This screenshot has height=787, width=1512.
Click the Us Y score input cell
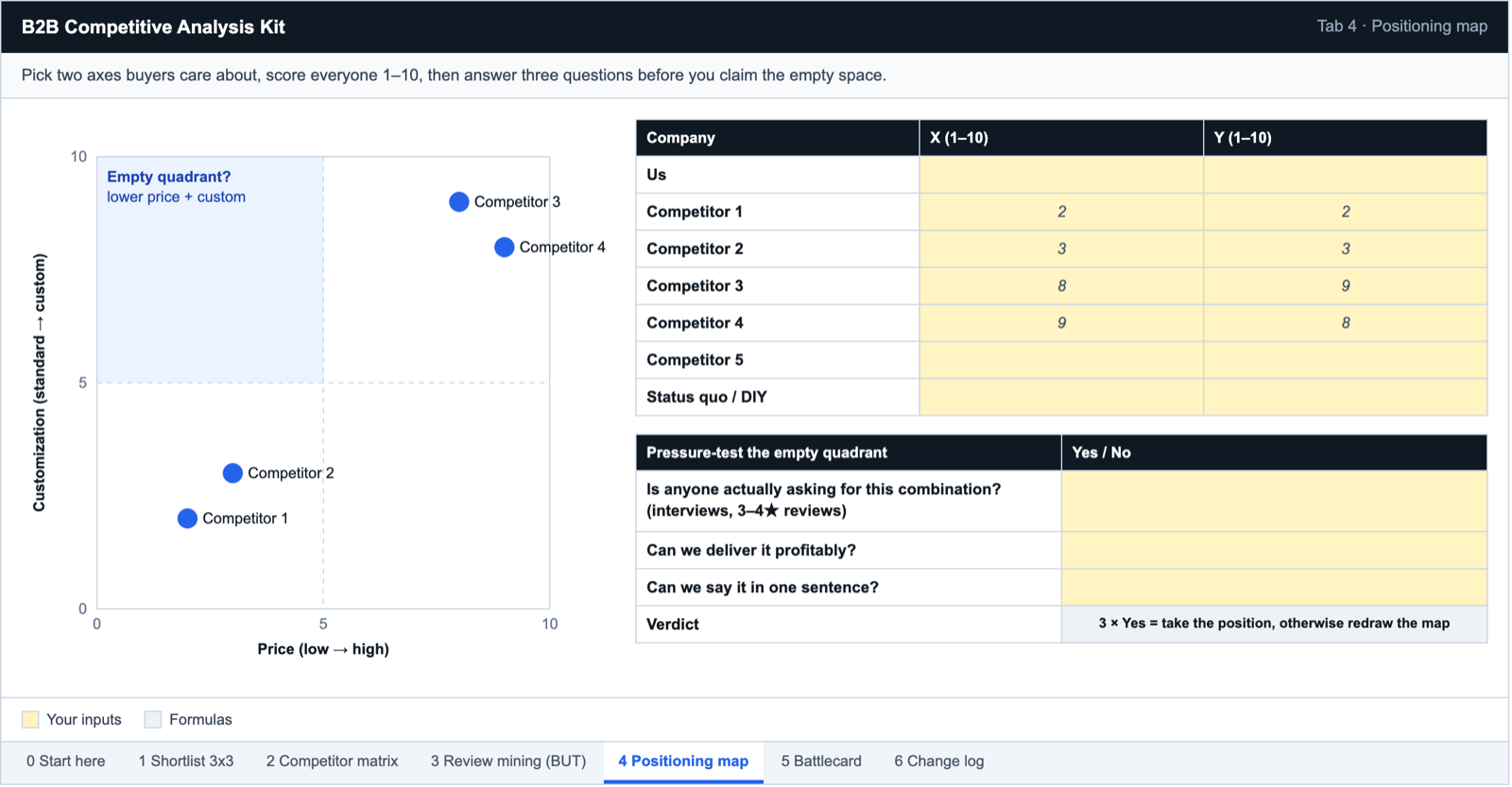click(1346, 175)
